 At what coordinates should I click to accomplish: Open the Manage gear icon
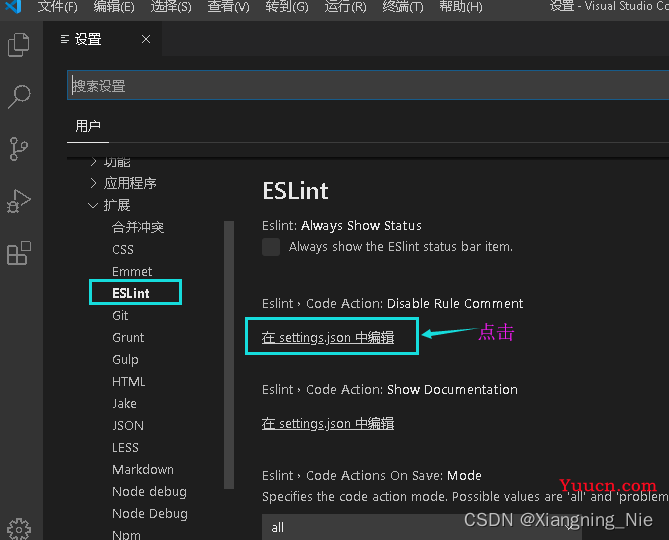[19, 529]
